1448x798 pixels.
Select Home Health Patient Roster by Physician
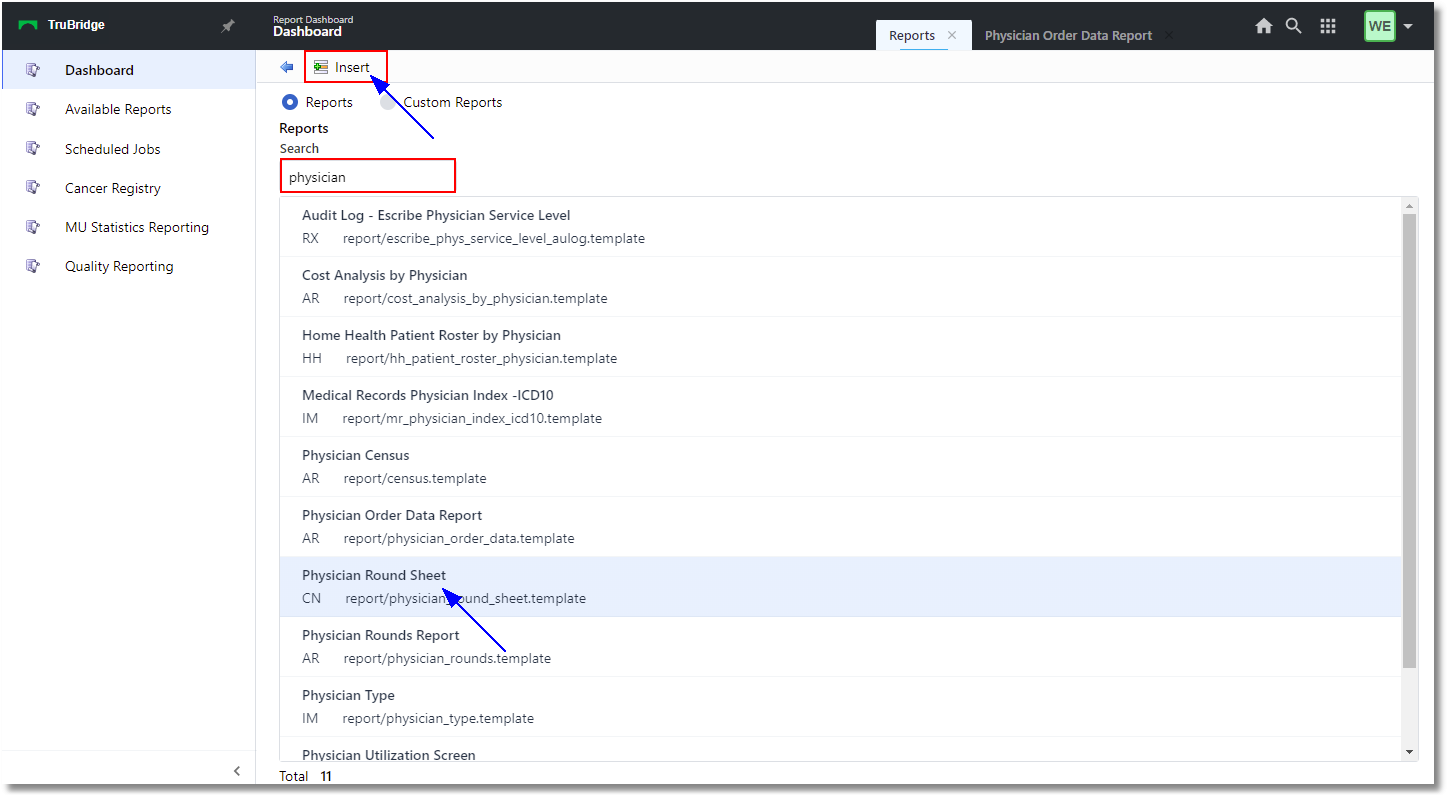(x=840, y=347)
